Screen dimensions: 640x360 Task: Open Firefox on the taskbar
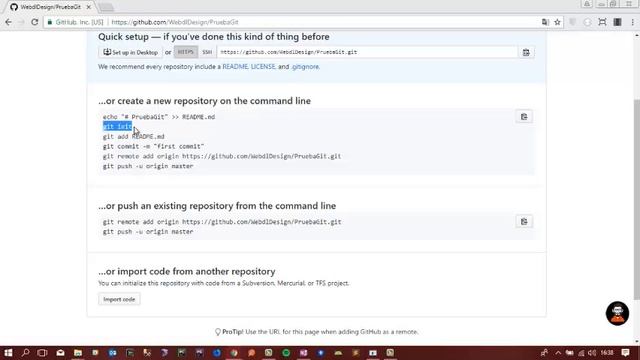pyautogui.click(x=217, y=353)
